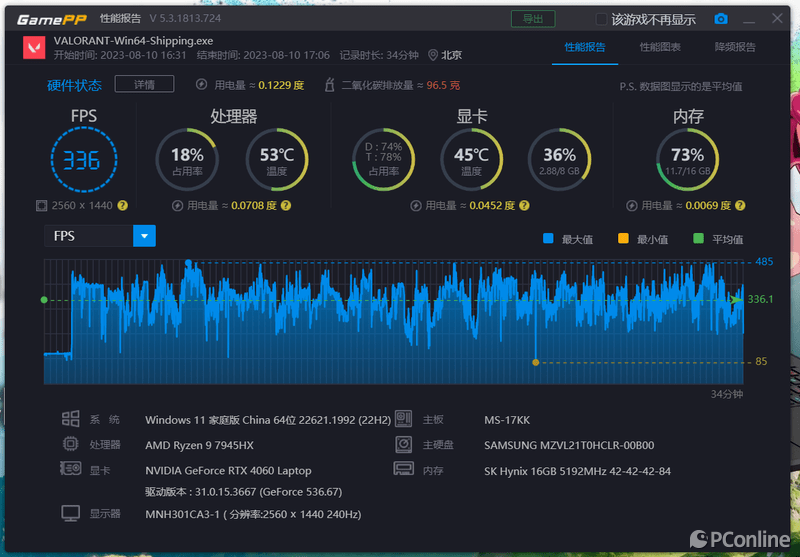800x557 pixels.
Task: Click the CPU temperature 53℃ gauge
Action: pos(277,159)
